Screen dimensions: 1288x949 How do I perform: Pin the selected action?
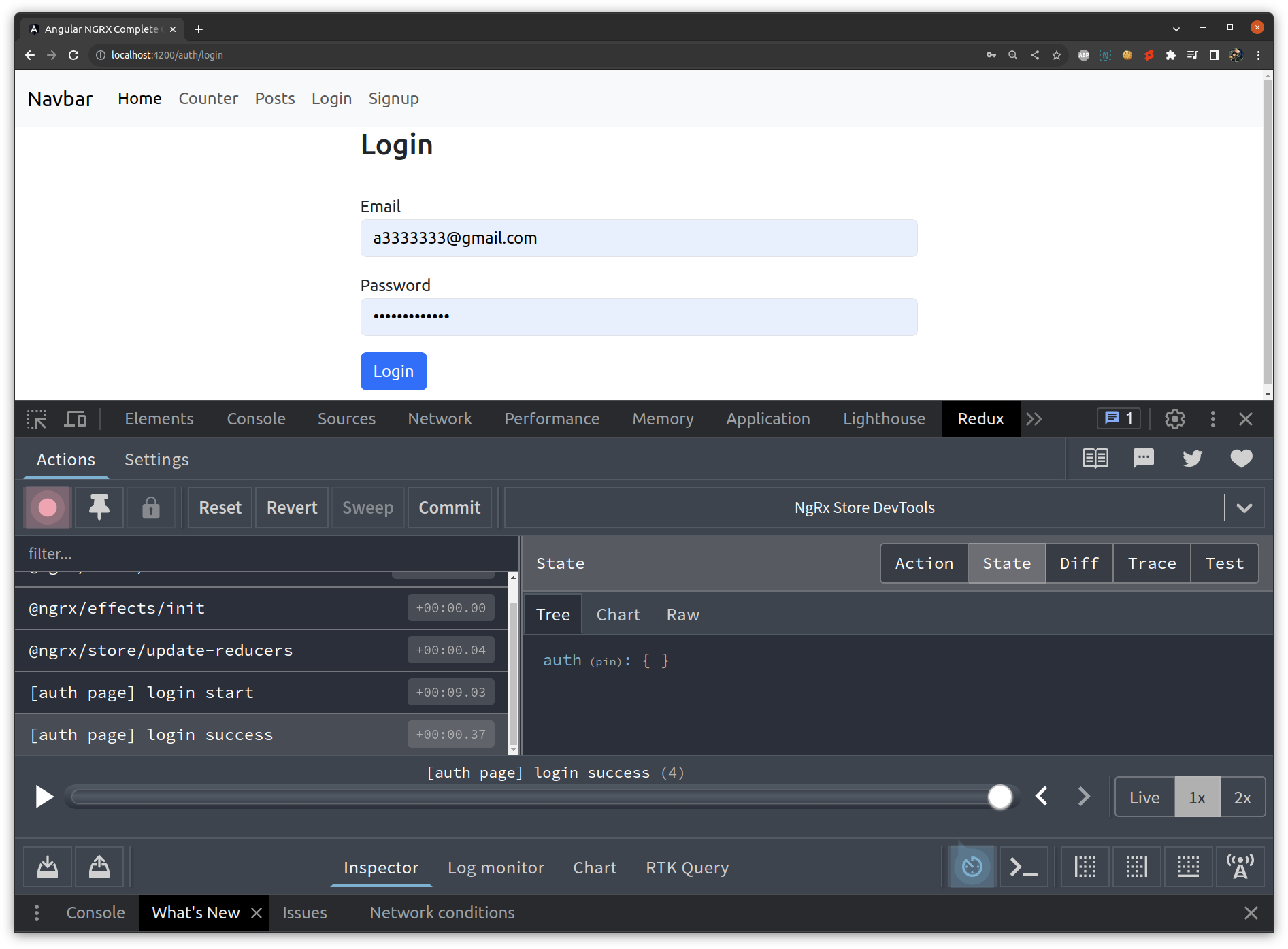point(99,507)
